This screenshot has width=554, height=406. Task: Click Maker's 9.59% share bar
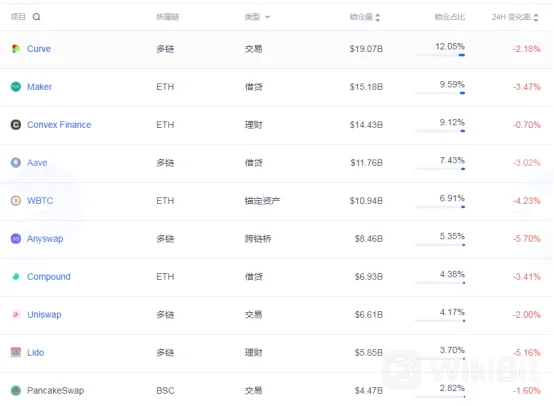440,93
